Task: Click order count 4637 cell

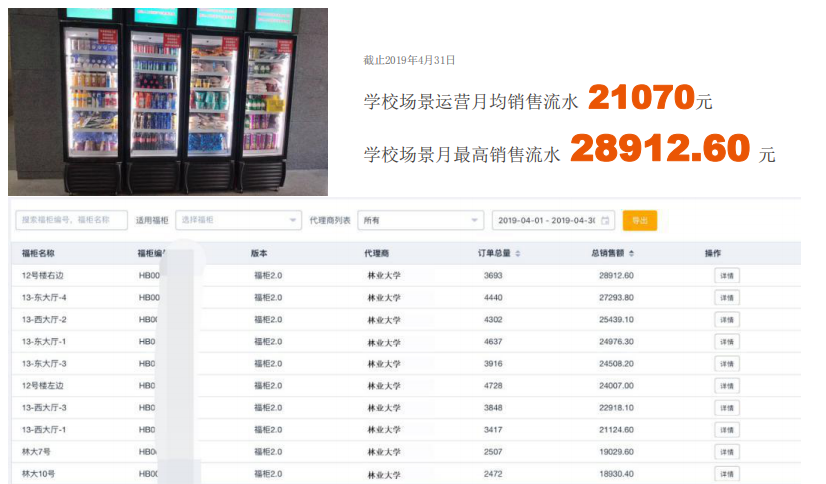Action: [493, 342]
